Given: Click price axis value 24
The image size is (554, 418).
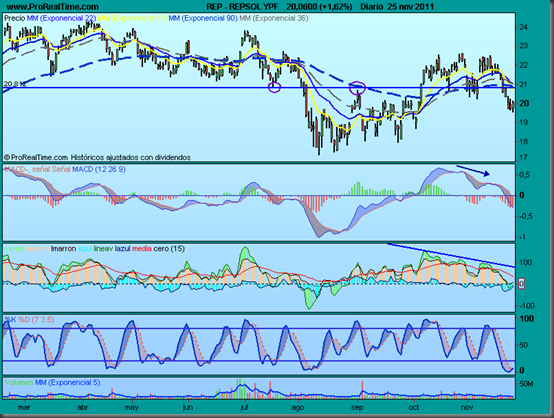Looking at the screenshot, I should pyautogui.click(x=524, y=27).
